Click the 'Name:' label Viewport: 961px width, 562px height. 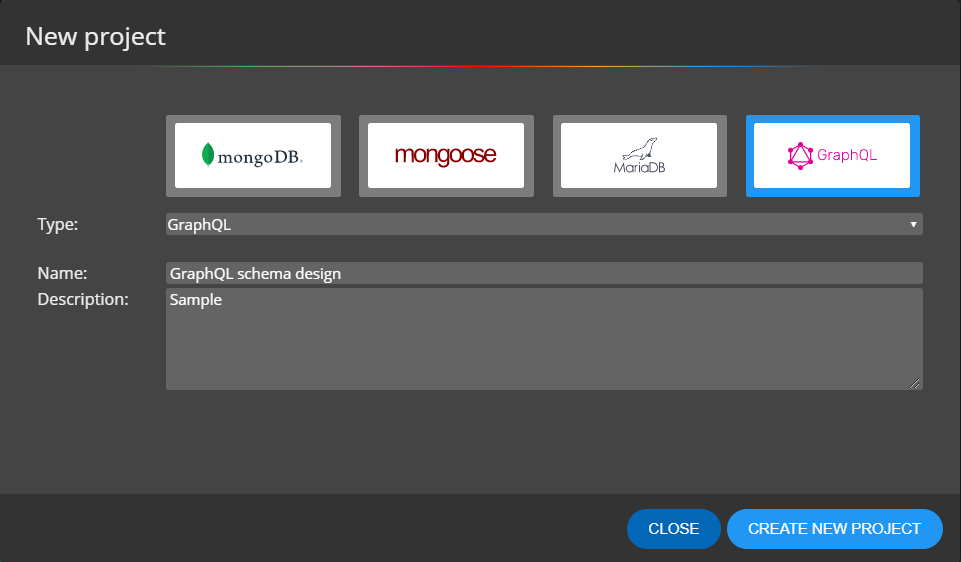pos(63,273)
